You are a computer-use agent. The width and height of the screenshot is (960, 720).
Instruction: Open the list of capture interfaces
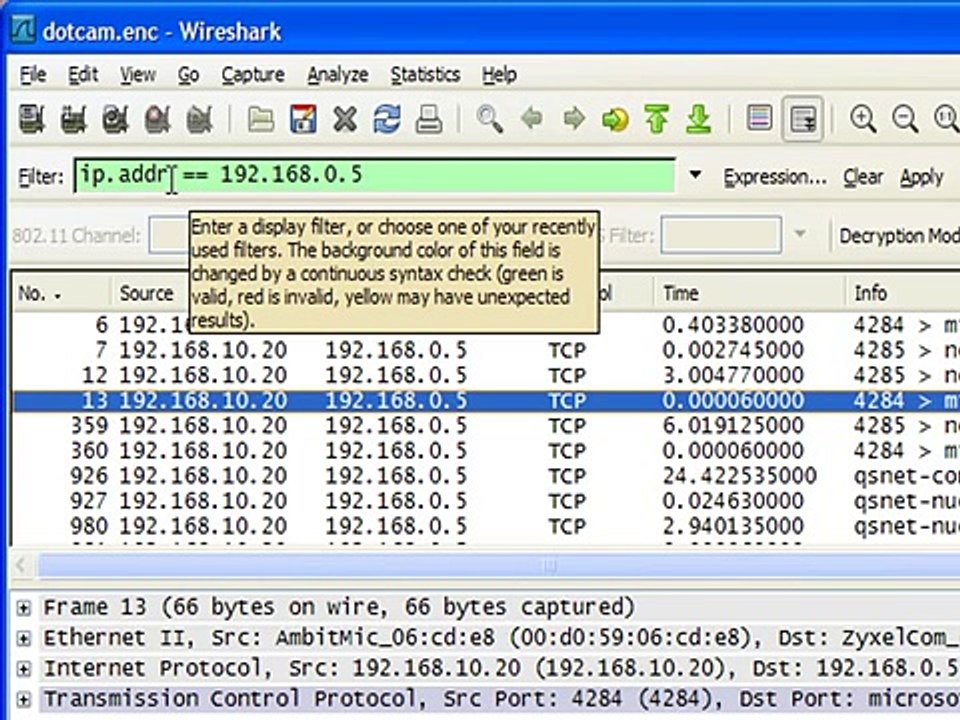tap(32, 119)
